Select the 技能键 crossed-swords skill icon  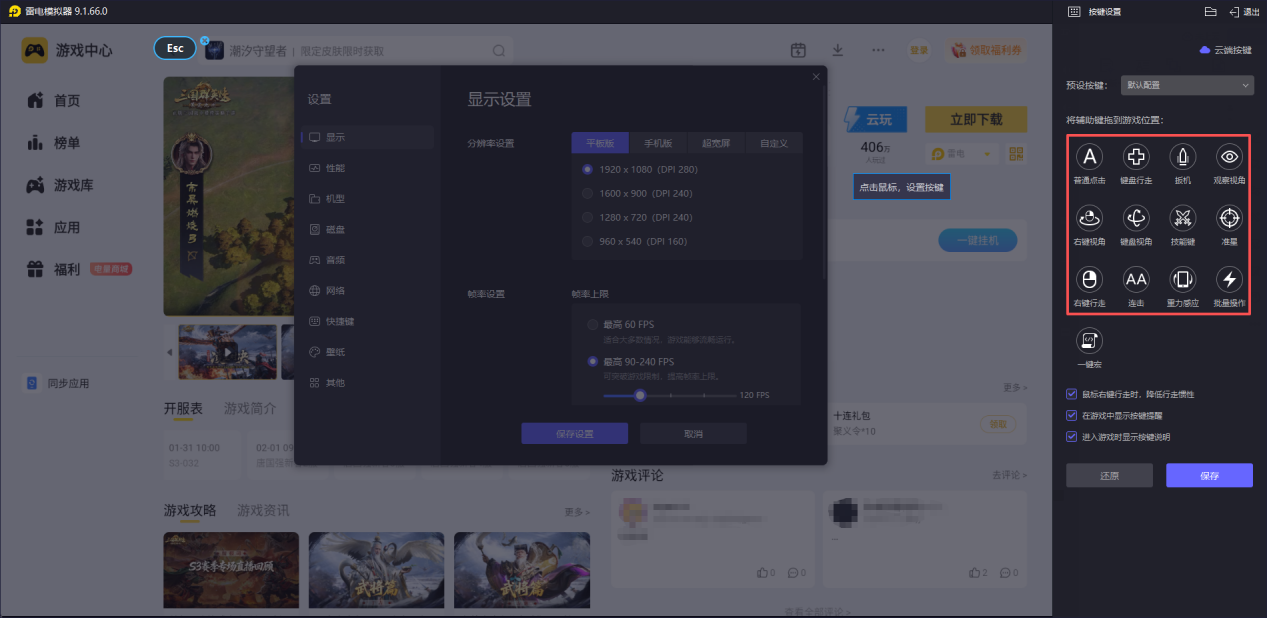tap(1183, 218)
